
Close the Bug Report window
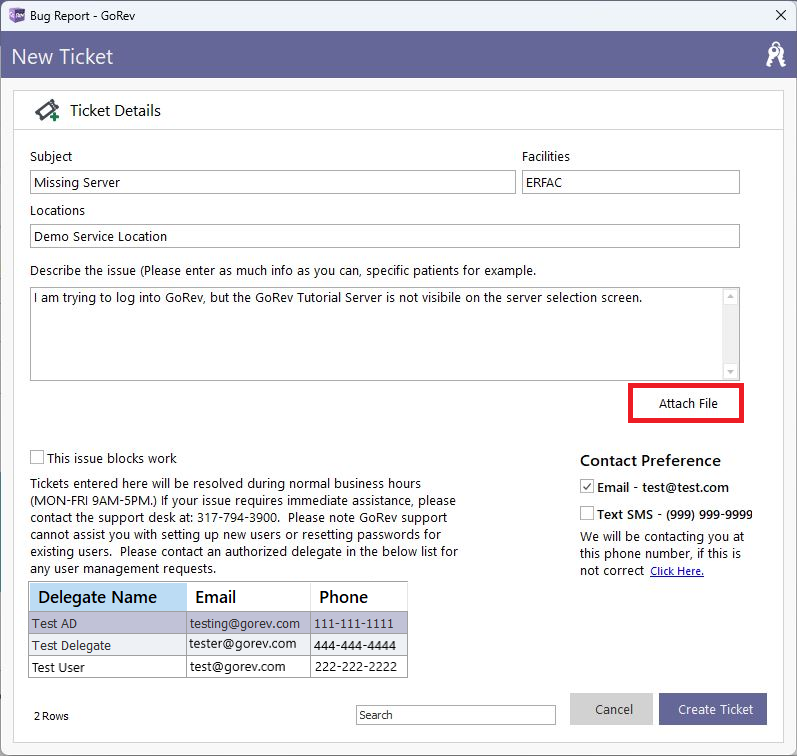coord(781,15)
